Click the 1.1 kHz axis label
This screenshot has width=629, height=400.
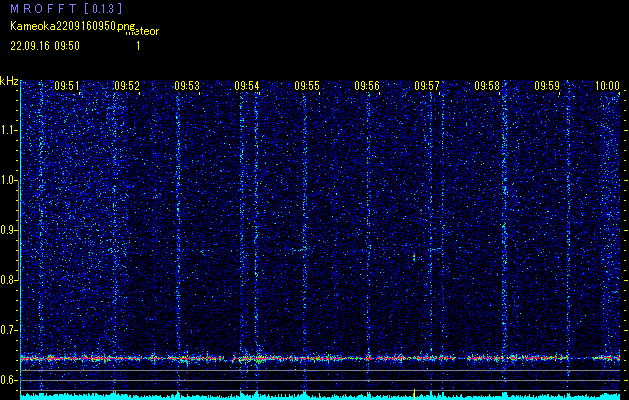click(9, 130)
